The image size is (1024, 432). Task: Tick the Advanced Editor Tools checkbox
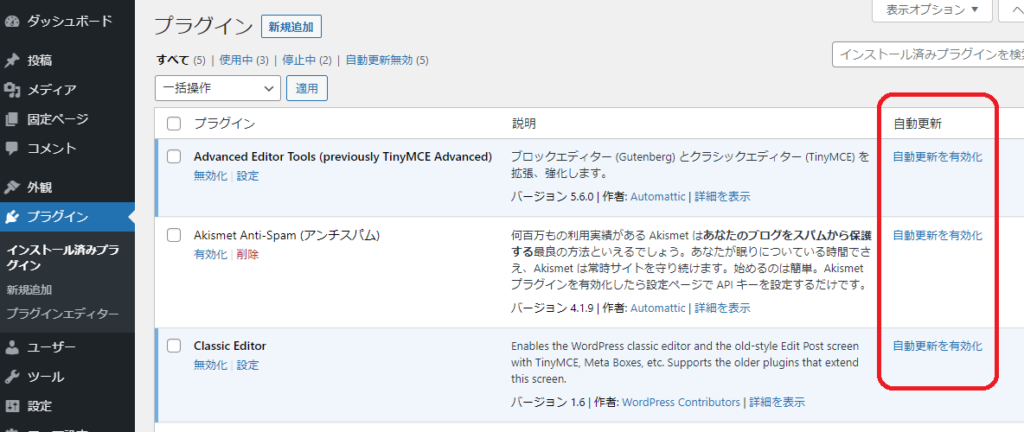point(174,157)
